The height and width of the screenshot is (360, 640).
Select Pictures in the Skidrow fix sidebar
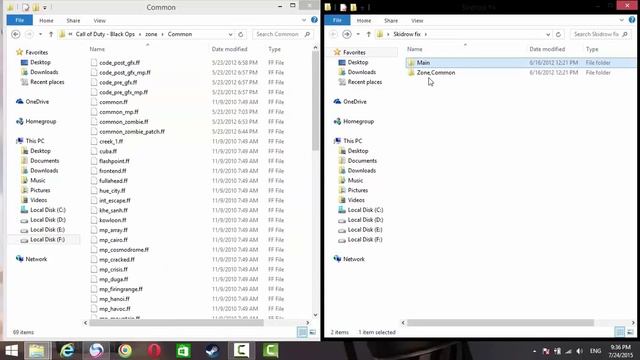click(358, 190)
